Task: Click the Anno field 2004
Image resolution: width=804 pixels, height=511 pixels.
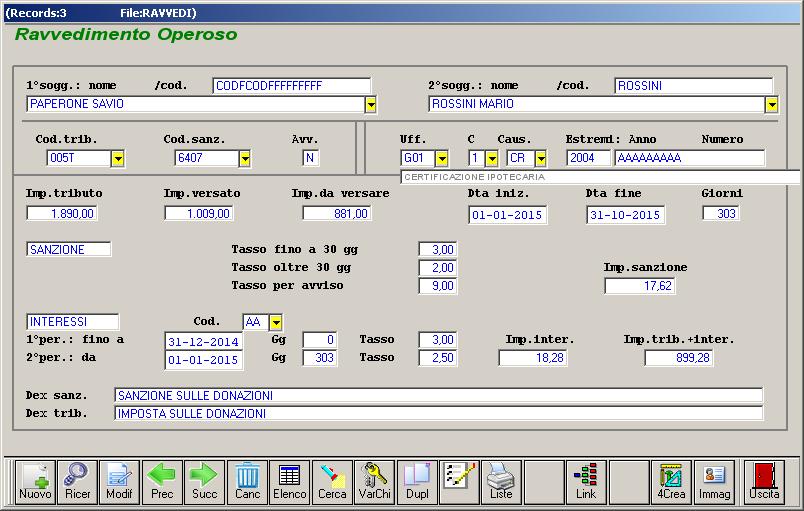Action: tap(588, 158)
